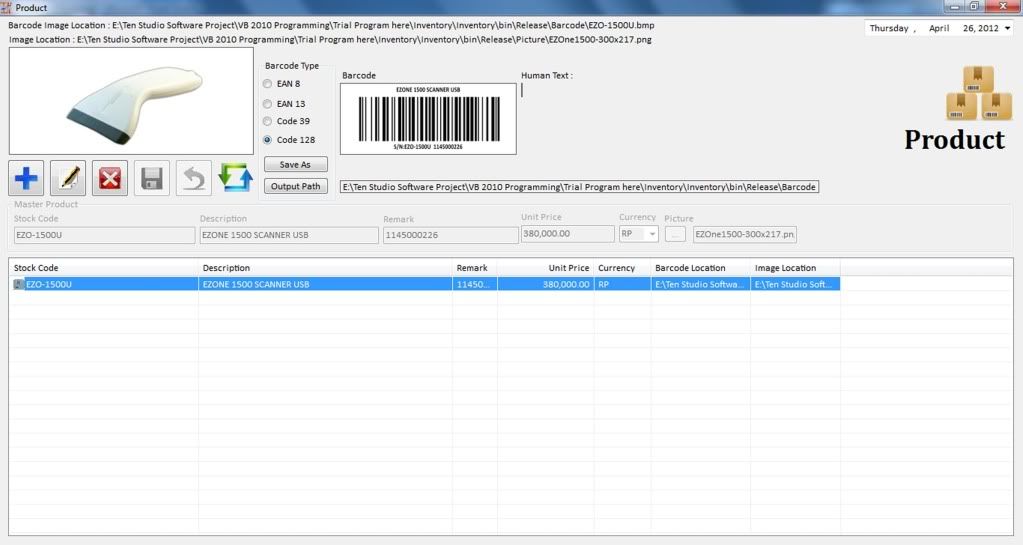Click the Output Path button
The image size is (1023, 545).
pos(296,186)
